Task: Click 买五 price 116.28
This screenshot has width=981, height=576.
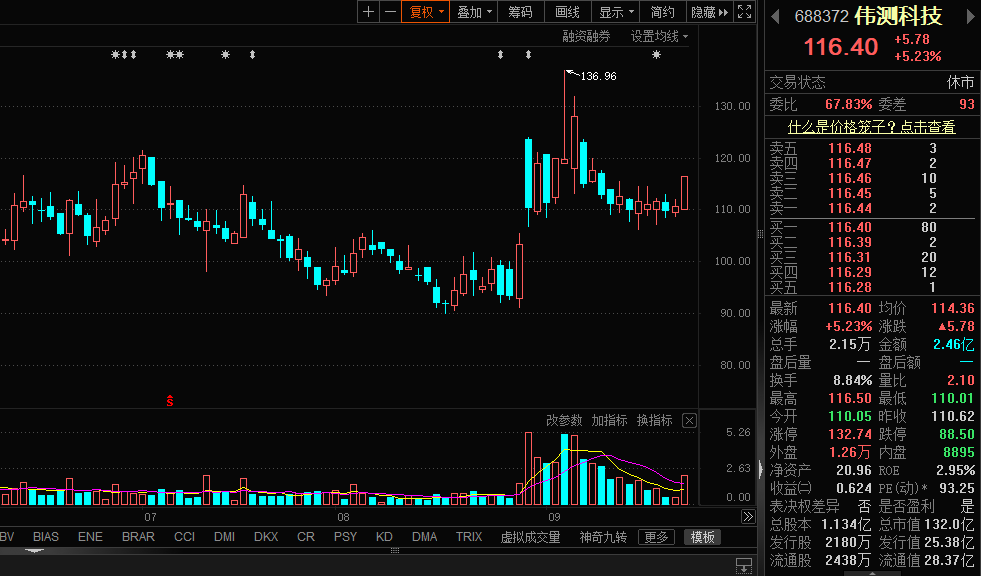Action: pos(850,287)
